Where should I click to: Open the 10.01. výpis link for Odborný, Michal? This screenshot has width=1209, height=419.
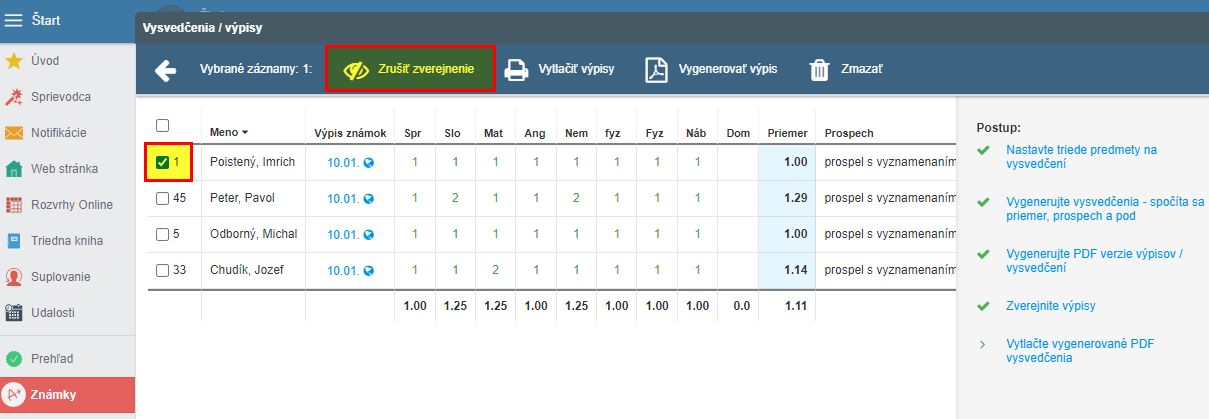(343, 234)
